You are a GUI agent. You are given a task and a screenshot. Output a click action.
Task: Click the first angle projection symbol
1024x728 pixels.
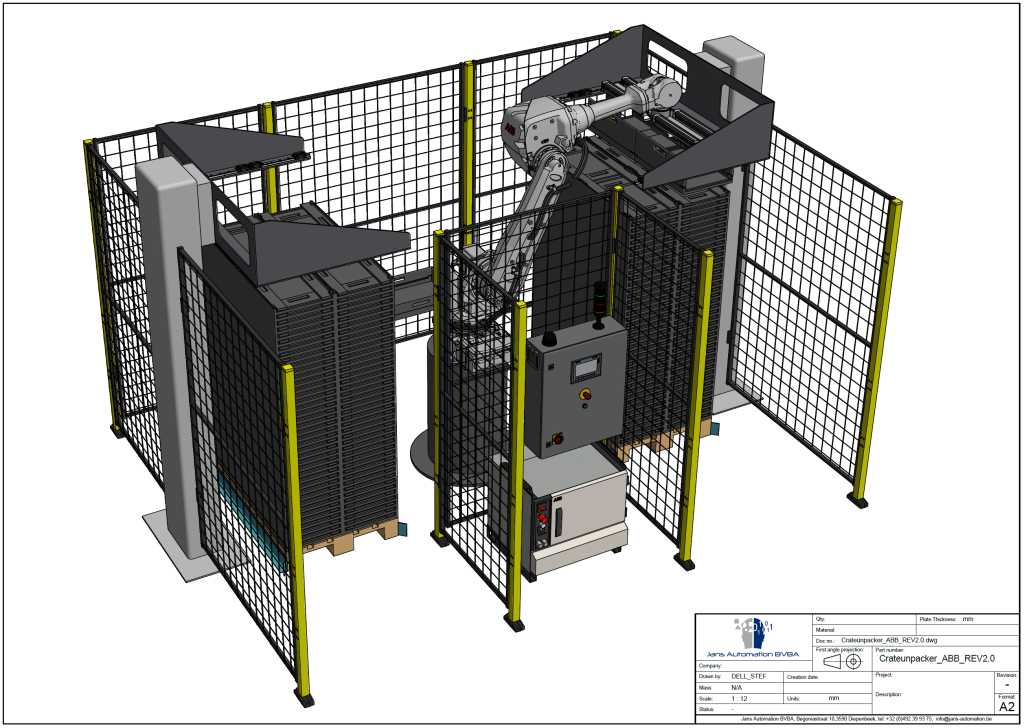(x=843, y=661)
